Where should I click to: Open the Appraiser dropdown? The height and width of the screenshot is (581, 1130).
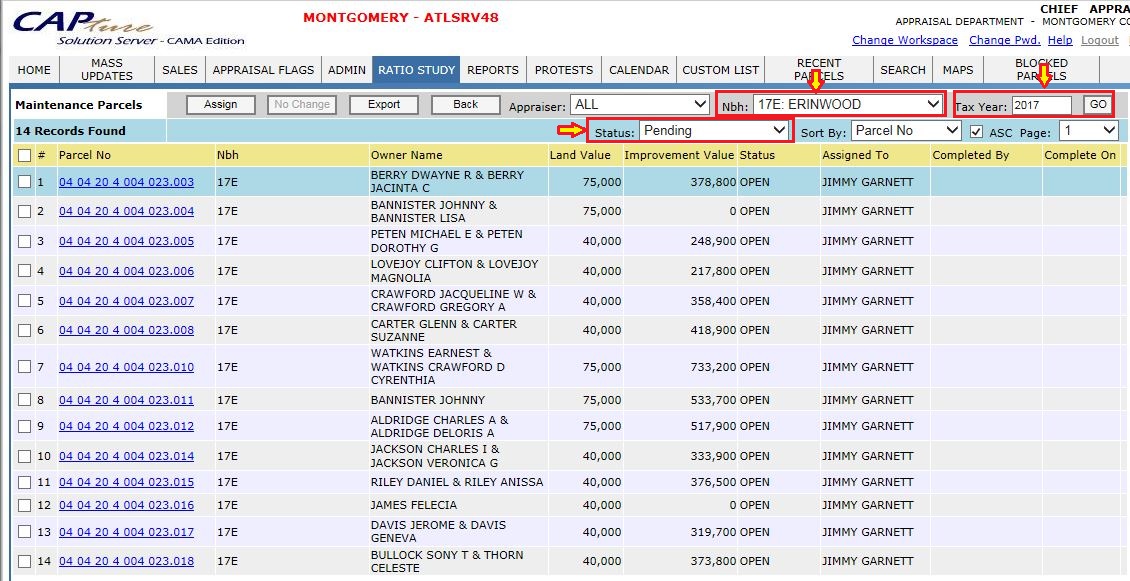point(639,105)
